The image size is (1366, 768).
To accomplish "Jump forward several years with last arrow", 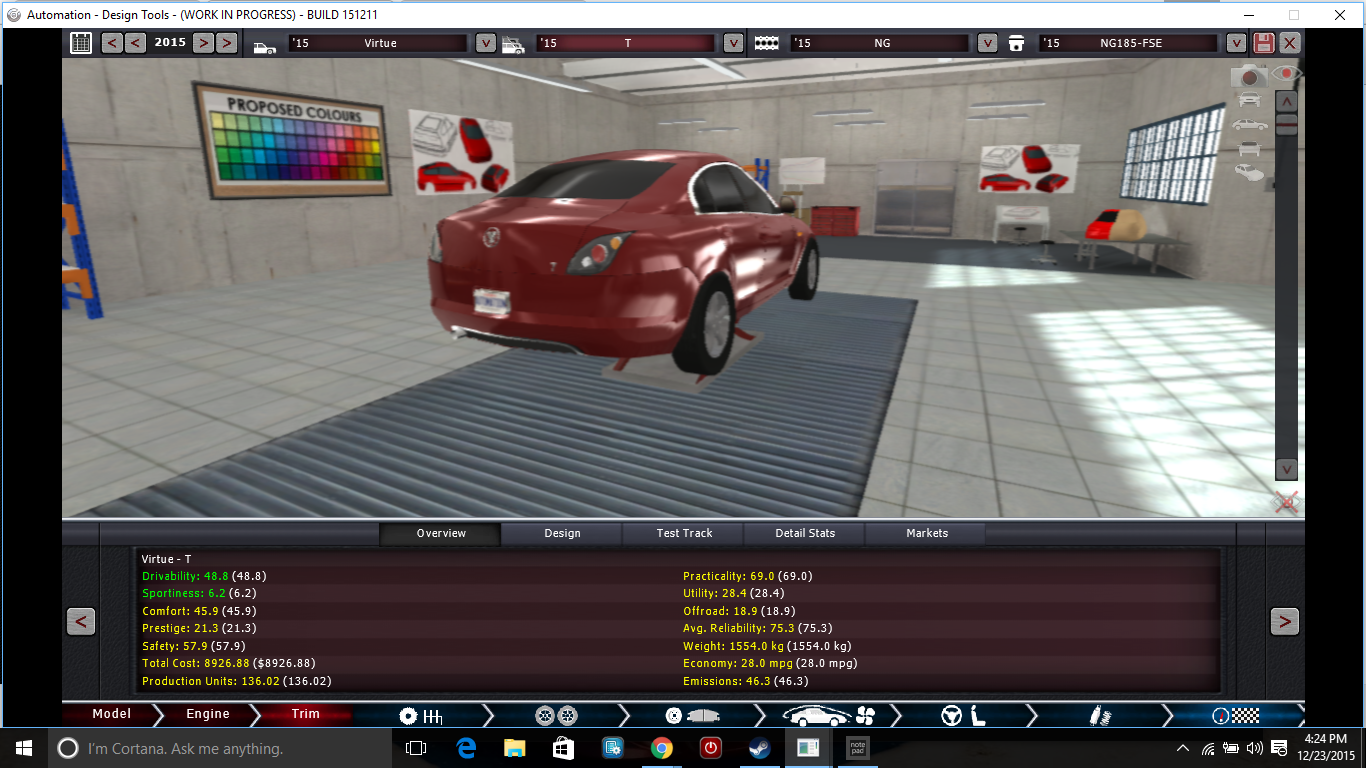I will point(226,43).
